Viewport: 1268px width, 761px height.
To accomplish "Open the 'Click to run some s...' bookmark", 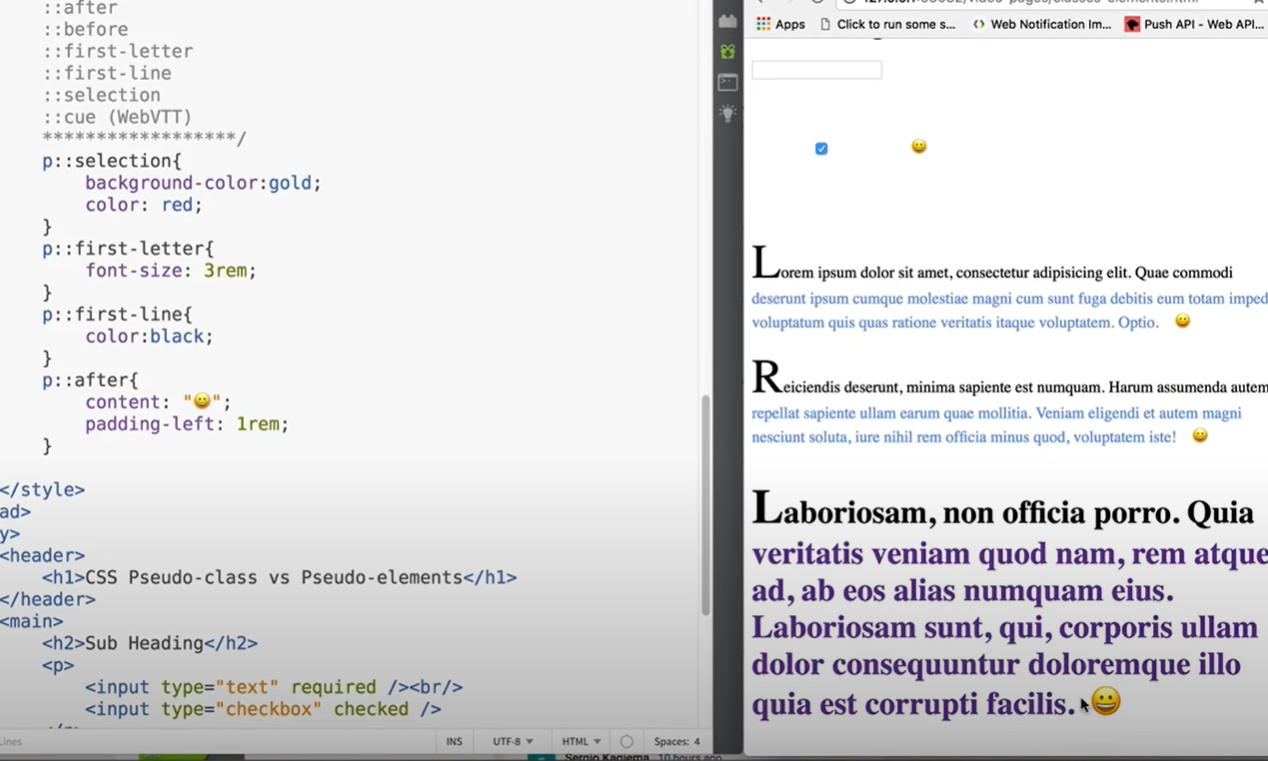I will click(x=887, y=24).
